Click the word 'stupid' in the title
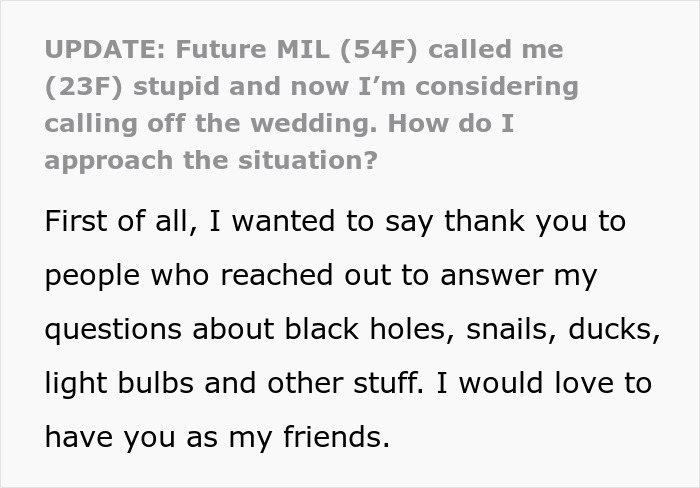 pos(176,87)
